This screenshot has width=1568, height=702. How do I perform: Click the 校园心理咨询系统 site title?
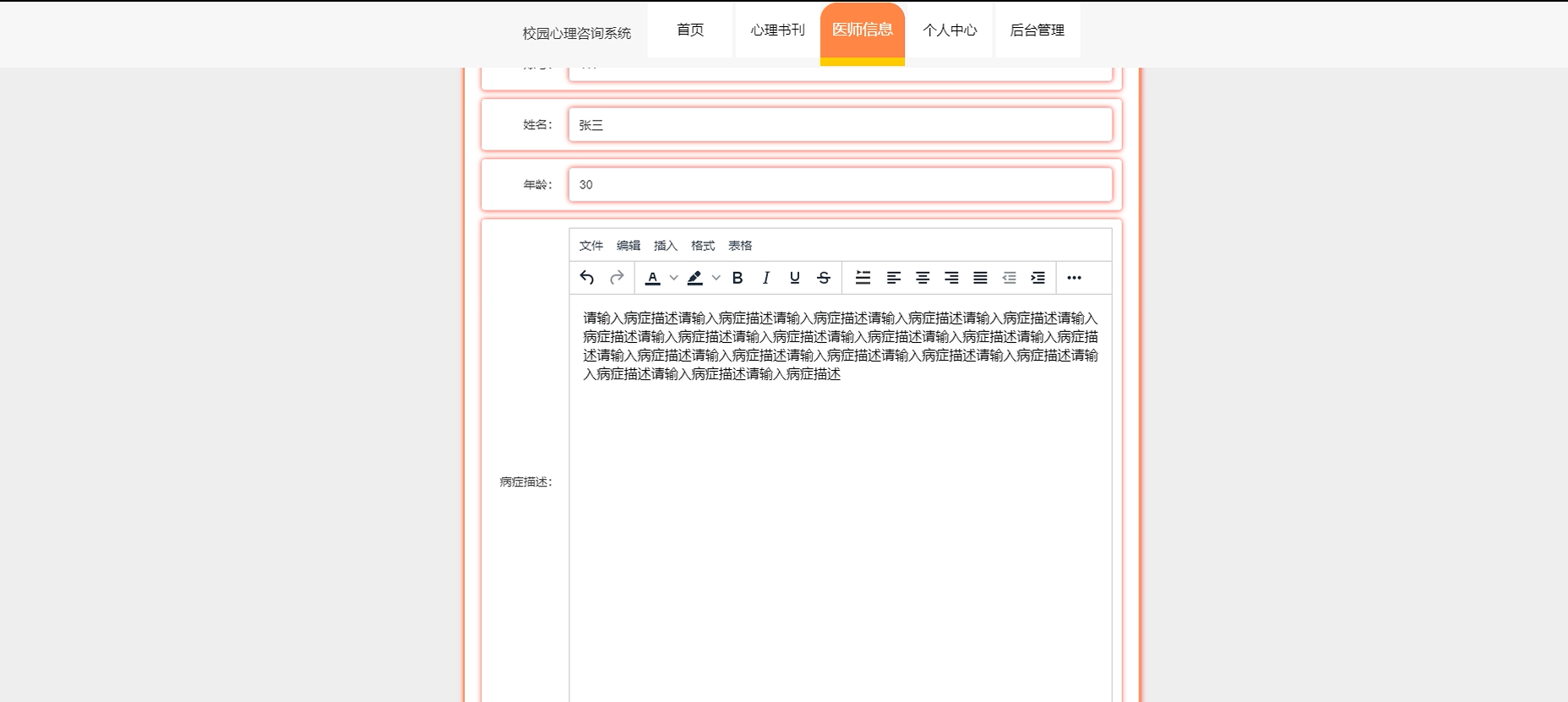coord(577,33)
